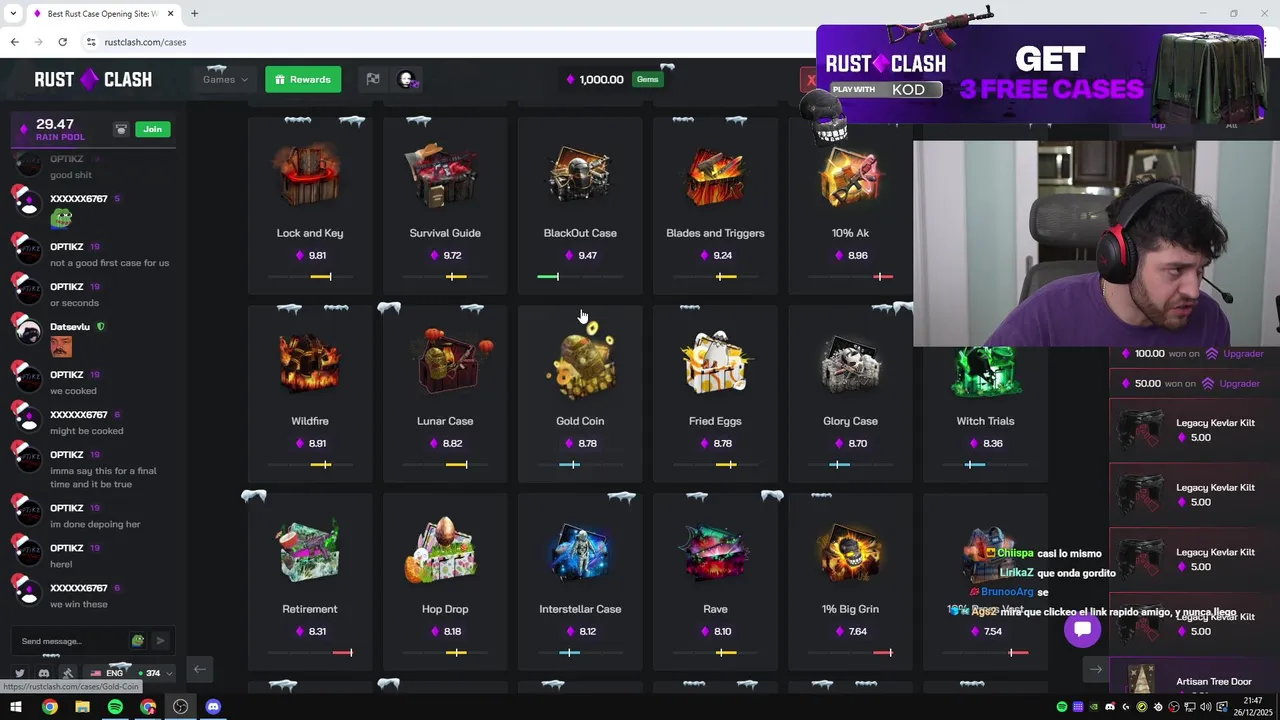
Task: Open the Discord link icon below chat
Action: coord(44,673)
